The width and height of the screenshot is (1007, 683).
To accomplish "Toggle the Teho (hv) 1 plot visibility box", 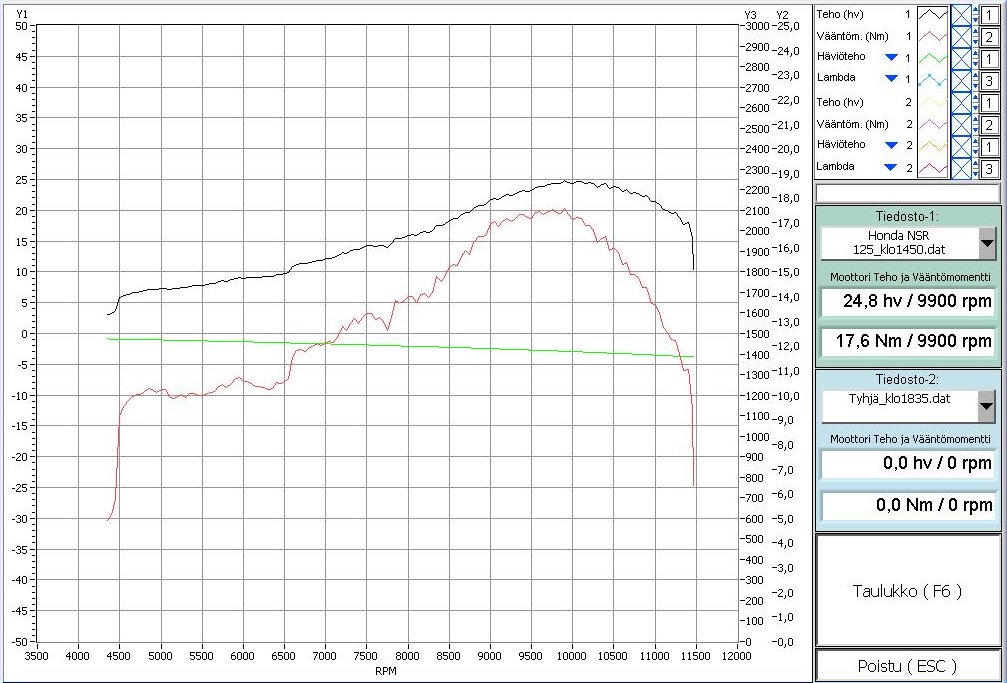I will tap(961, 15).
